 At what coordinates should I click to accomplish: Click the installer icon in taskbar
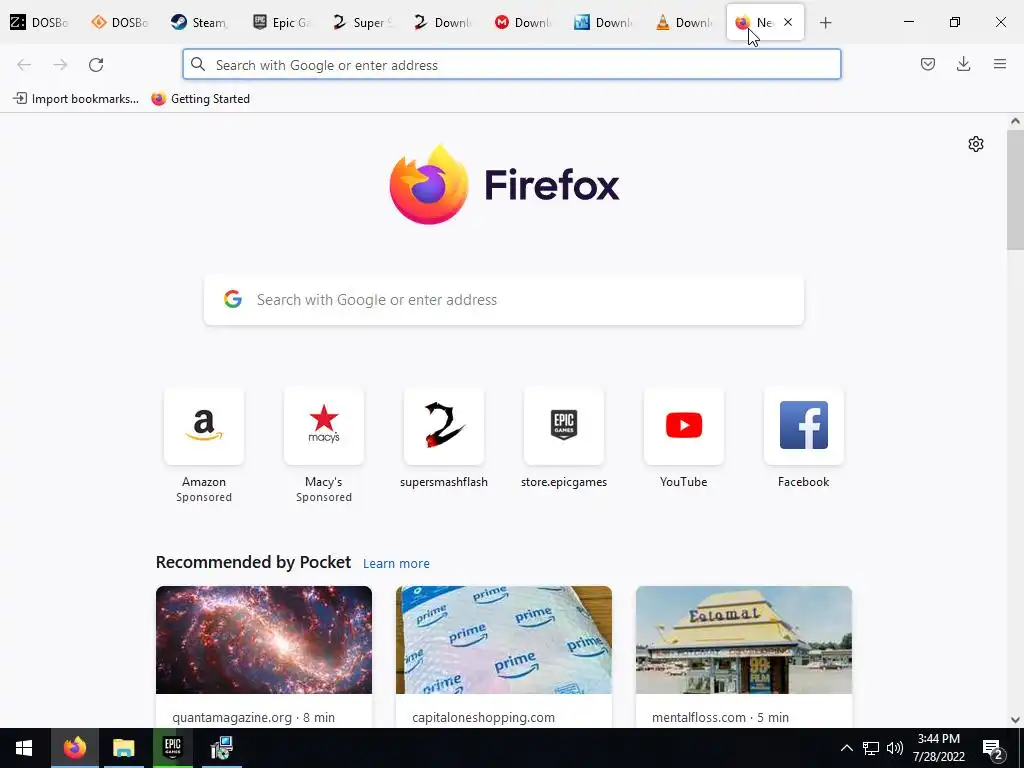(222, 748)
